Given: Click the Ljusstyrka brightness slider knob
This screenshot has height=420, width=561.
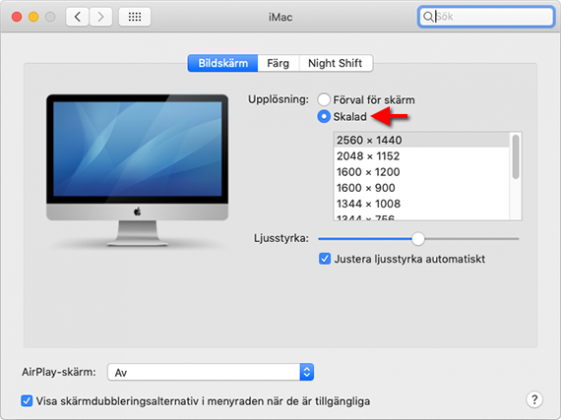Looking at the screenshot, I should tap(418, 239).
